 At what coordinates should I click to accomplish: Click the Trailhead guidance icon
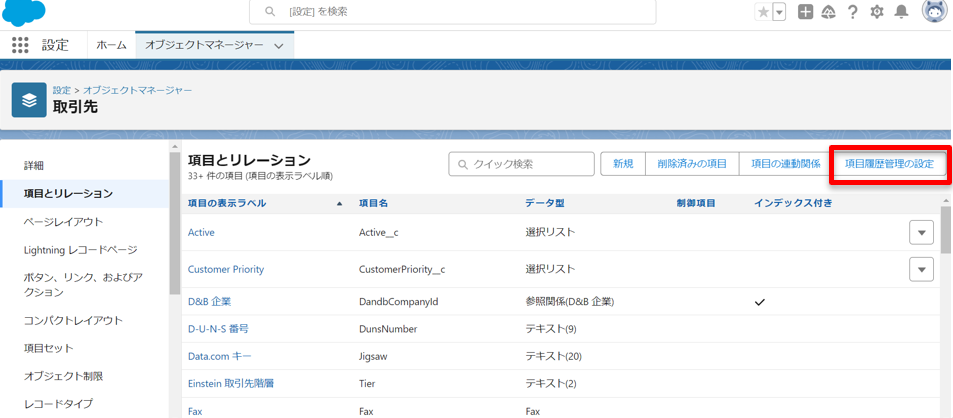(x=828, y=12)
